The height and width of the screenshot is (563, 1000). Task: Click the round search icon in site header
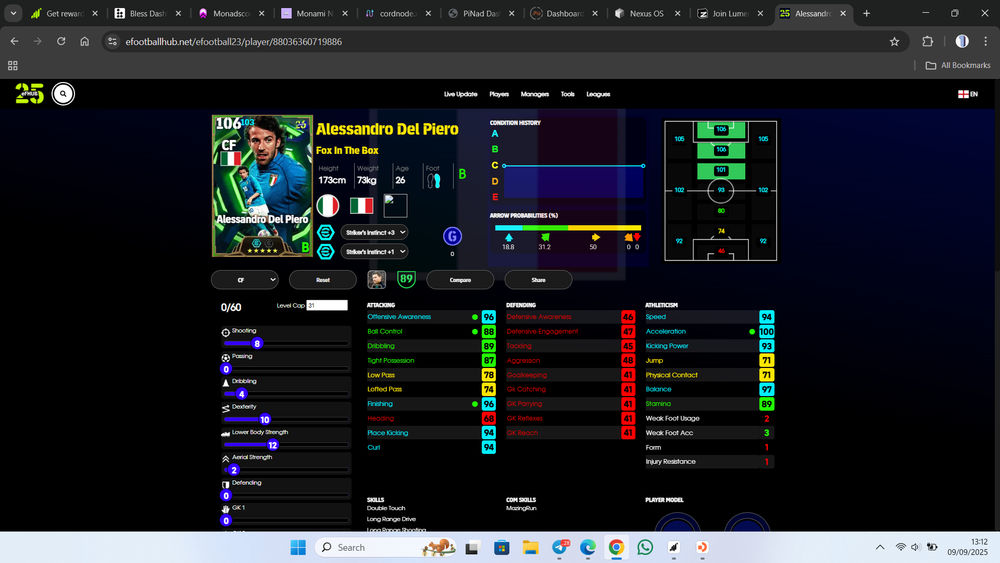[63, 94]
